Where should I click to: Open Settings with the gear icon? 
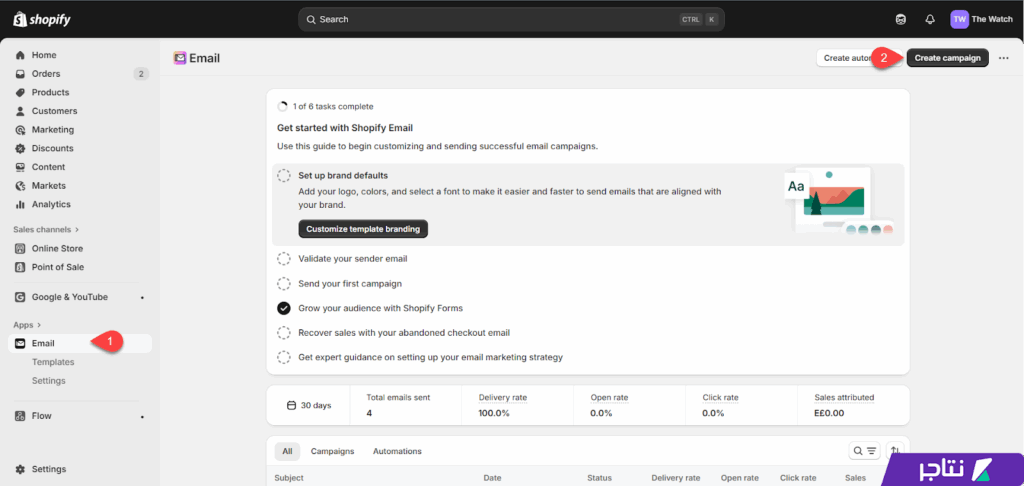click(x=21, y=469)
